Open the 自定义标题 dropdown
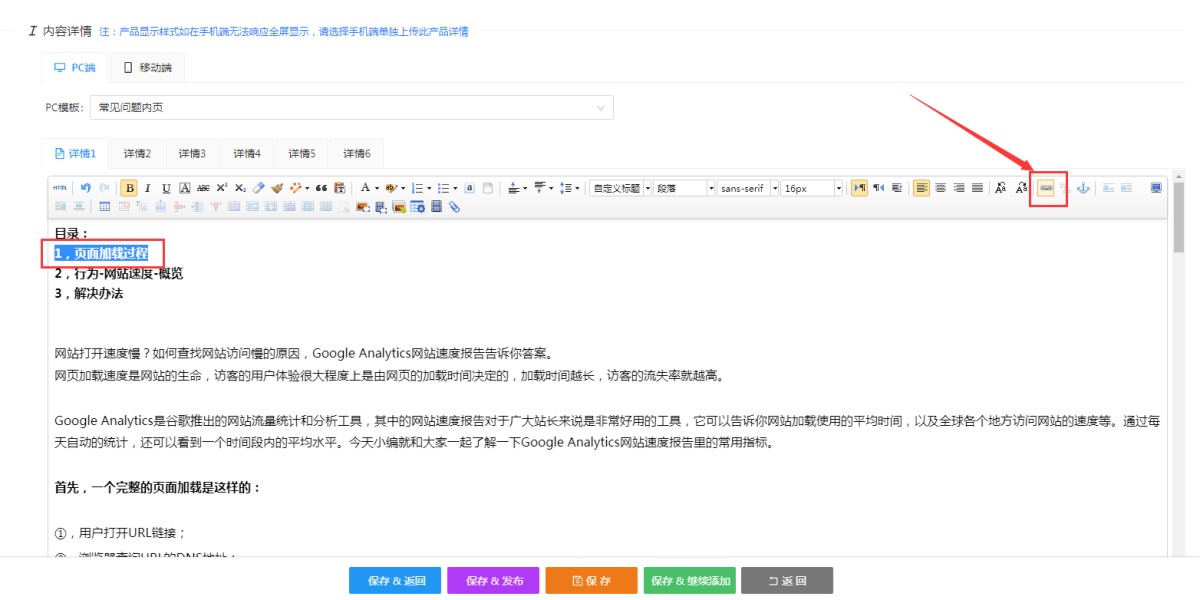Image resolution: width=1200 pixels, height=600 pixels. [x=621, y=188]
